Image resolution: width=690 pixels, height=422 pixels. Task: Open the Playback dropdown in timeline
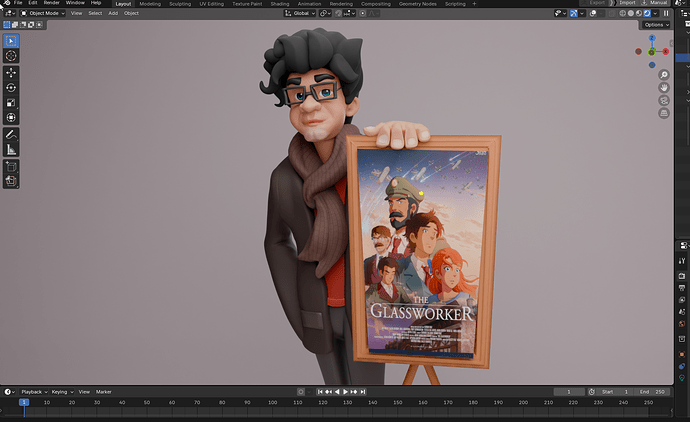(x=34, y=392)
